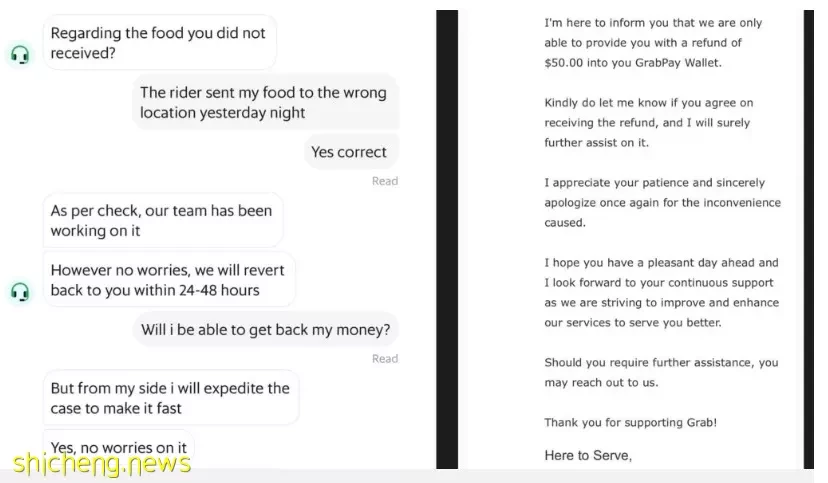Click the 'Here to Serve,' sign-off text
The width and height of the screenshot is (828, 483).
[x=588, y=455]
